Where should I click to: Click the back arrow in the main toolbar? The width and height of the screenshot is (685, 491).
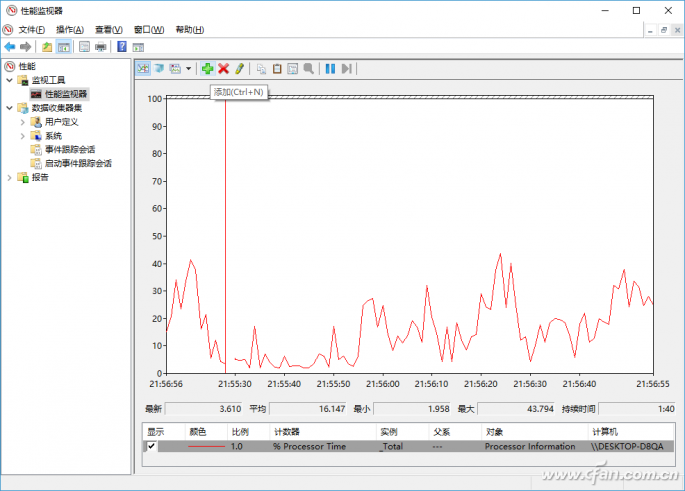coord(10,46)
